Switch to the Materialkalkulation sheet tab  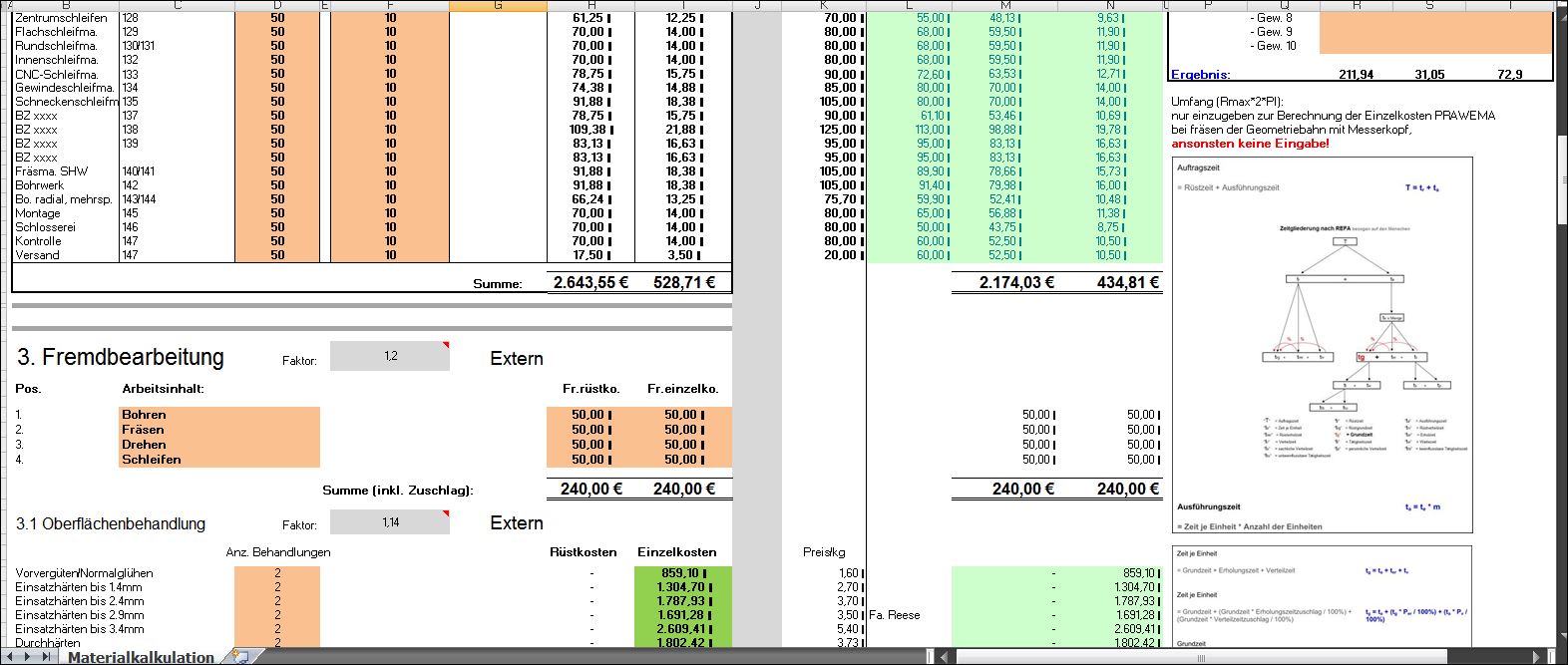(140, 657)
